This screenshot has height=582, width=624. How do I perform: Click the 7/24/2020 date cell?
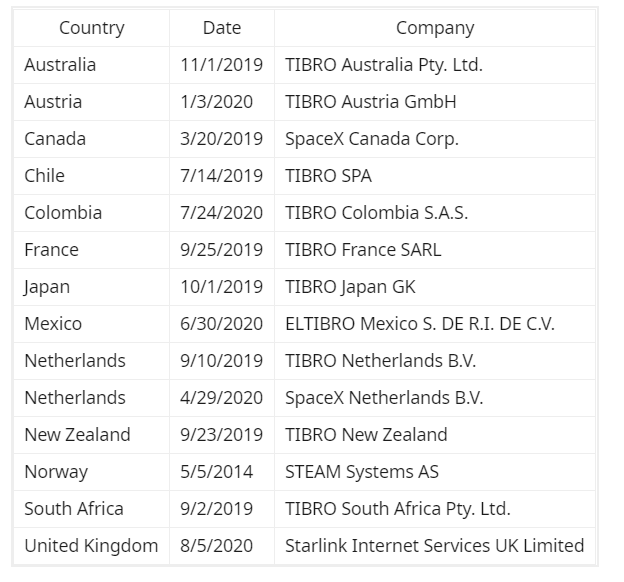tap(221, 213)
